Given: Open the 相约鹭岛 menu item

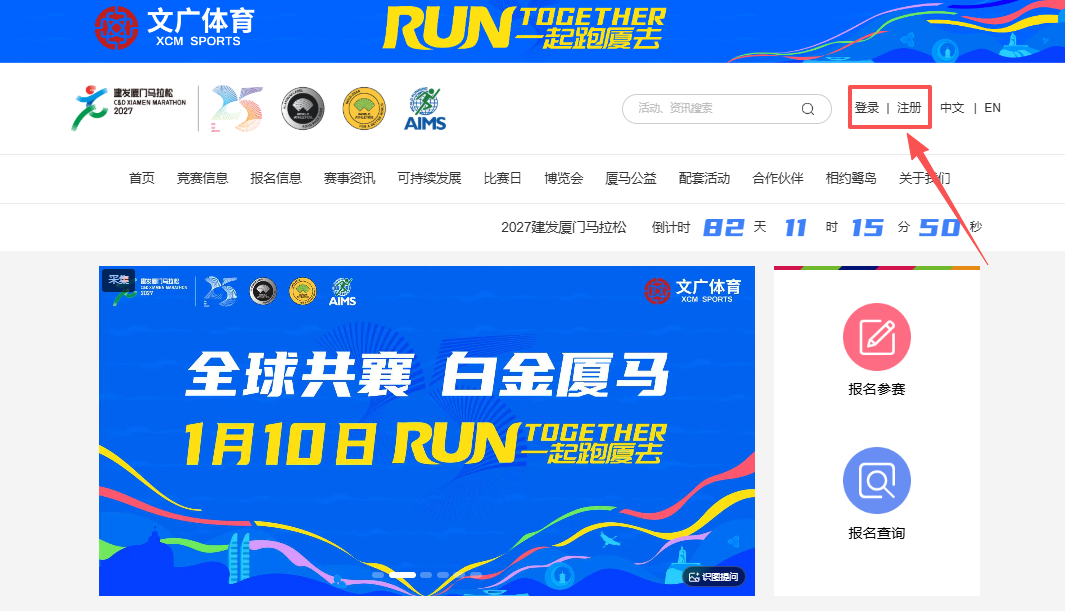Looking at the screenshot, I should [x=851, y=178].
